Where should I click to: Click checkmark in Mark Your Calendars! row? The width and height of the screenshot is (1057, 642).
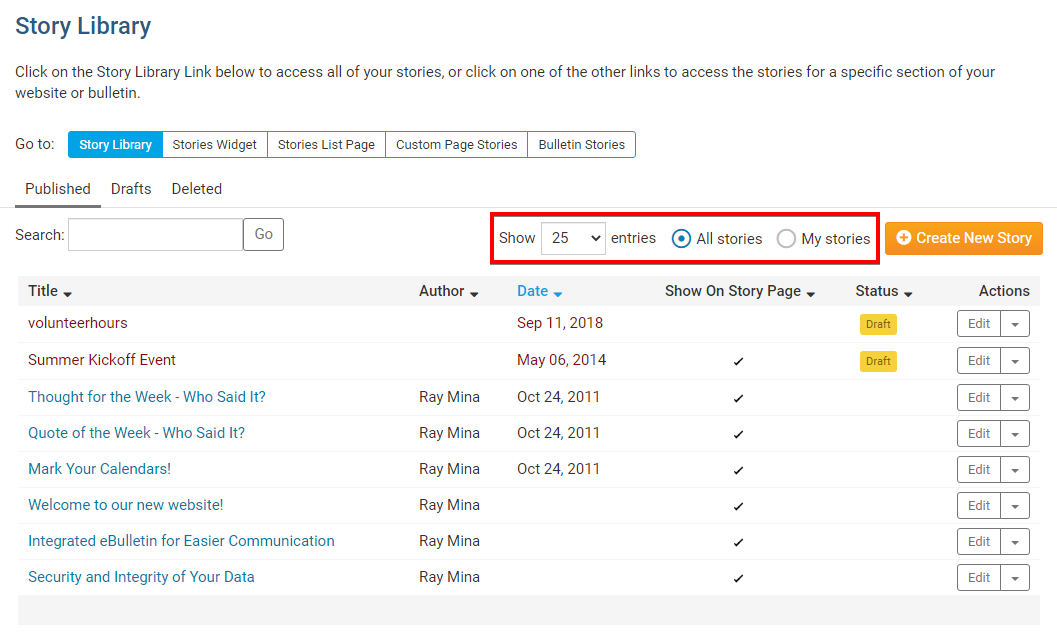[x=738, y=470]
